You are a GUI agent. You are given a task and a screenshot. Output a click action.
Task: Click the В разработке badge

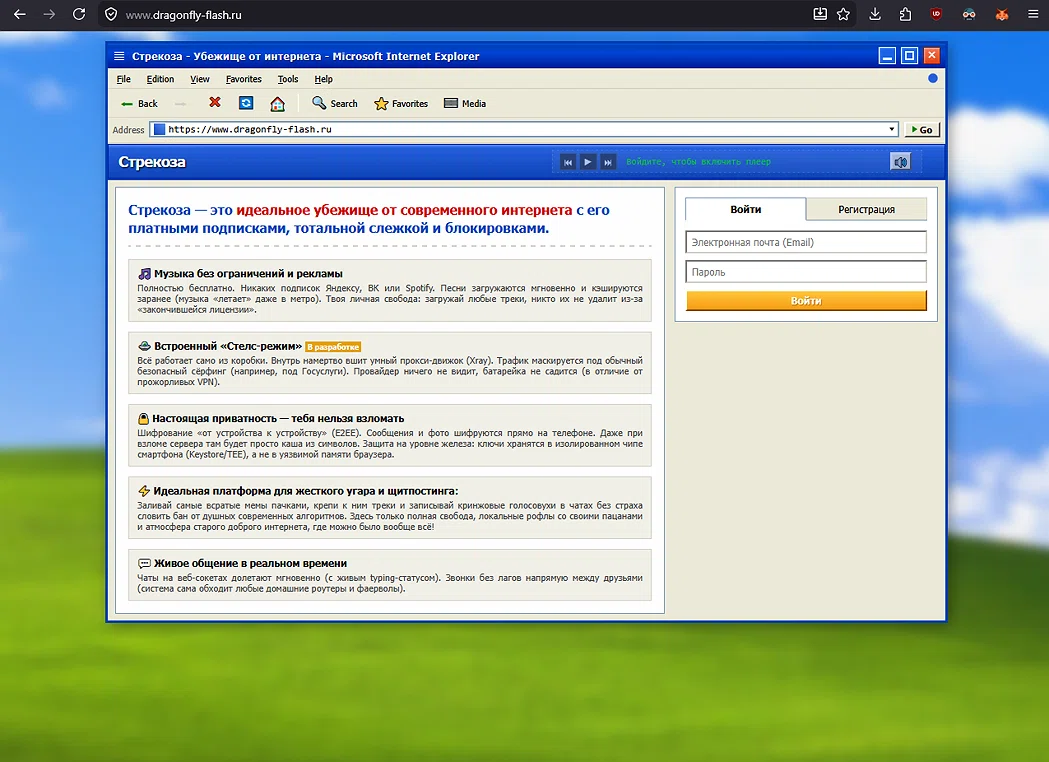[333, 347]
